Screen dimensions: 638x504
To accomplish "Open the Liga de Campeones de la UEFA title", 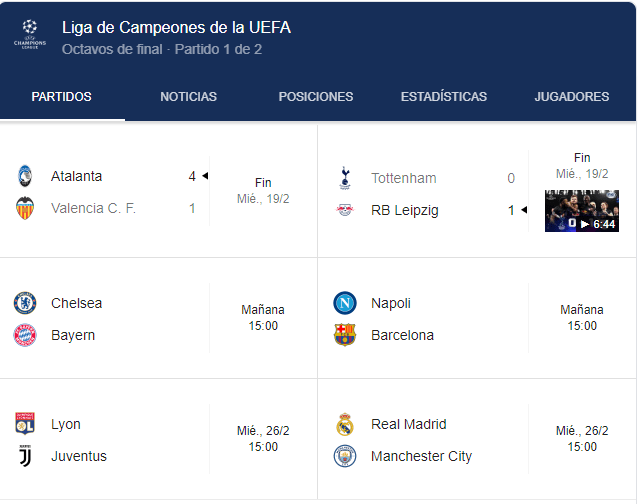I will point(176,28).
